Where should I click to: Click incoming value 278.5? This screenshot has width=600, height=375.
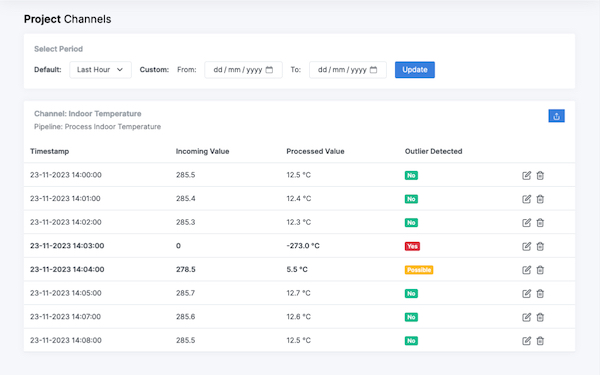(186, 269)
